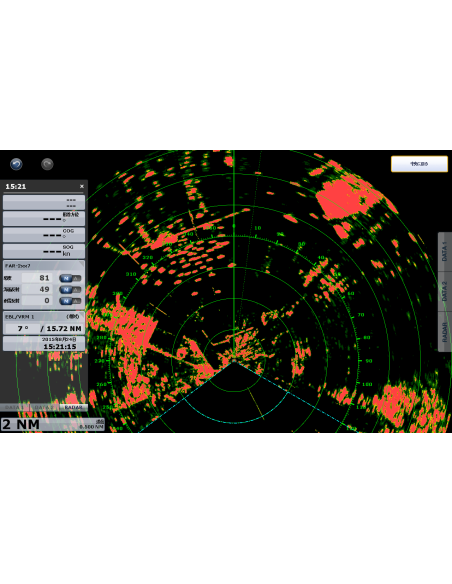452x584 pixels.
Task: Close the 15:21 data panel
Action: tap(82, 186)
